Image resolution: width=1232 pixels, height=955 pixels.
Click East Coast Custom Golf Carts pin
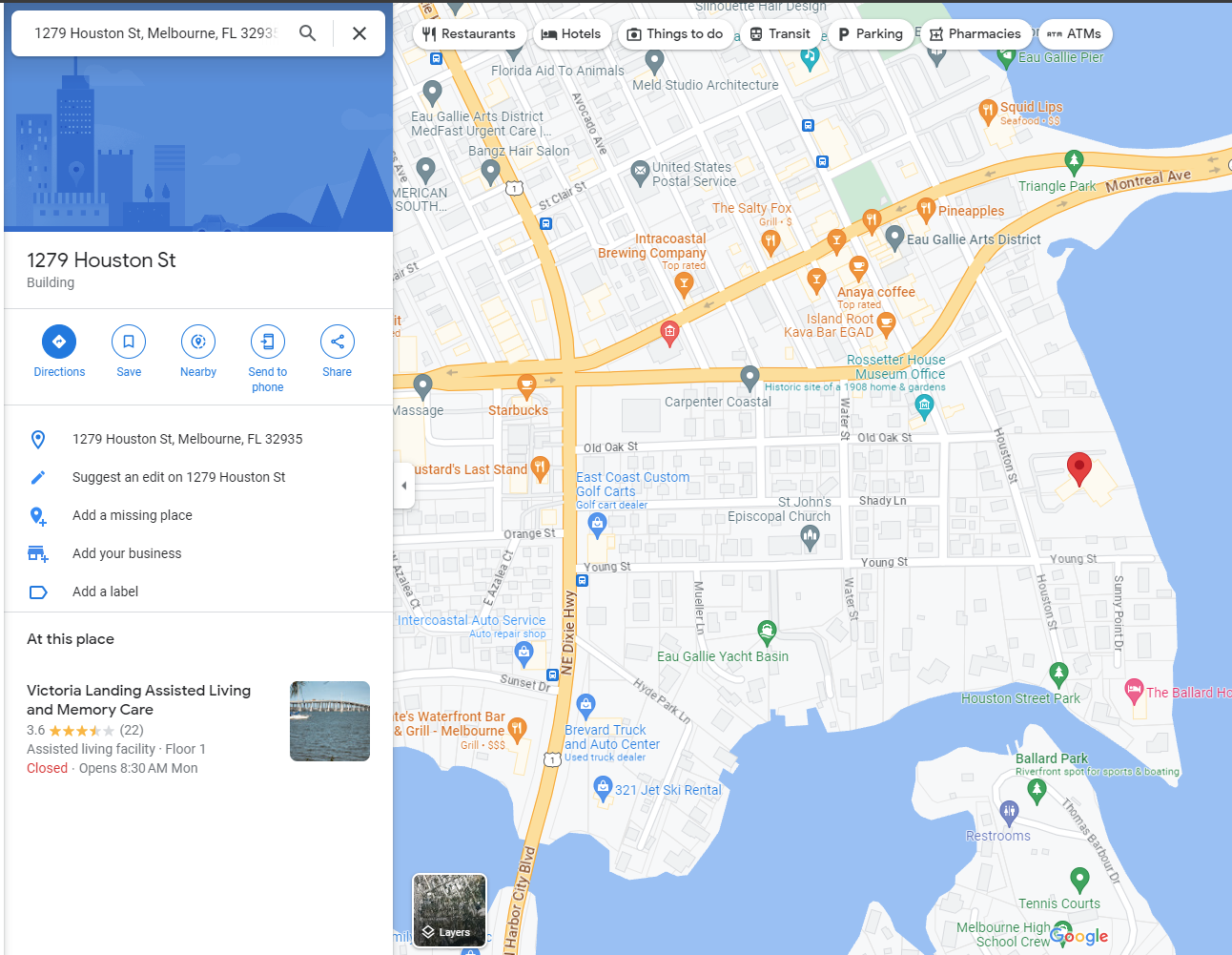pos(597,524)
